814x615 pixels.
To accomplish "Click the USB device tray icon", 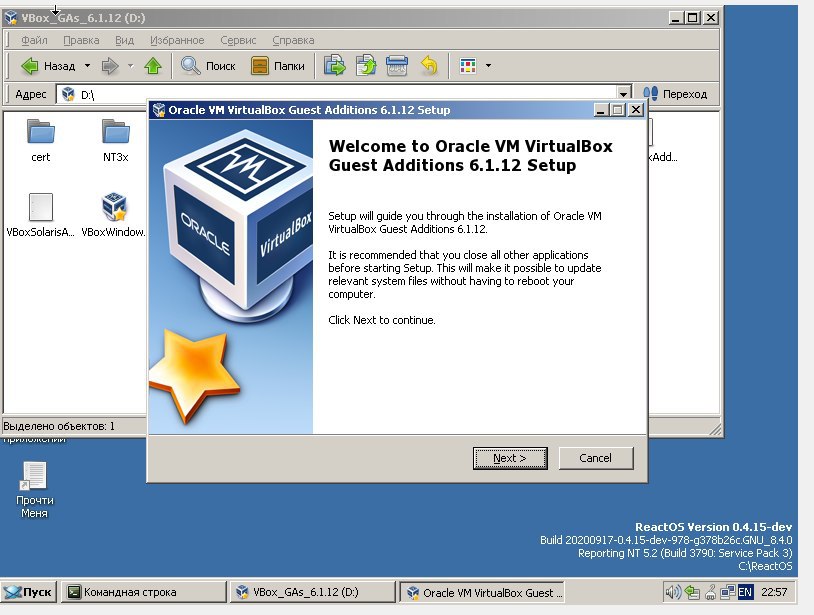I will coord(710,592).
